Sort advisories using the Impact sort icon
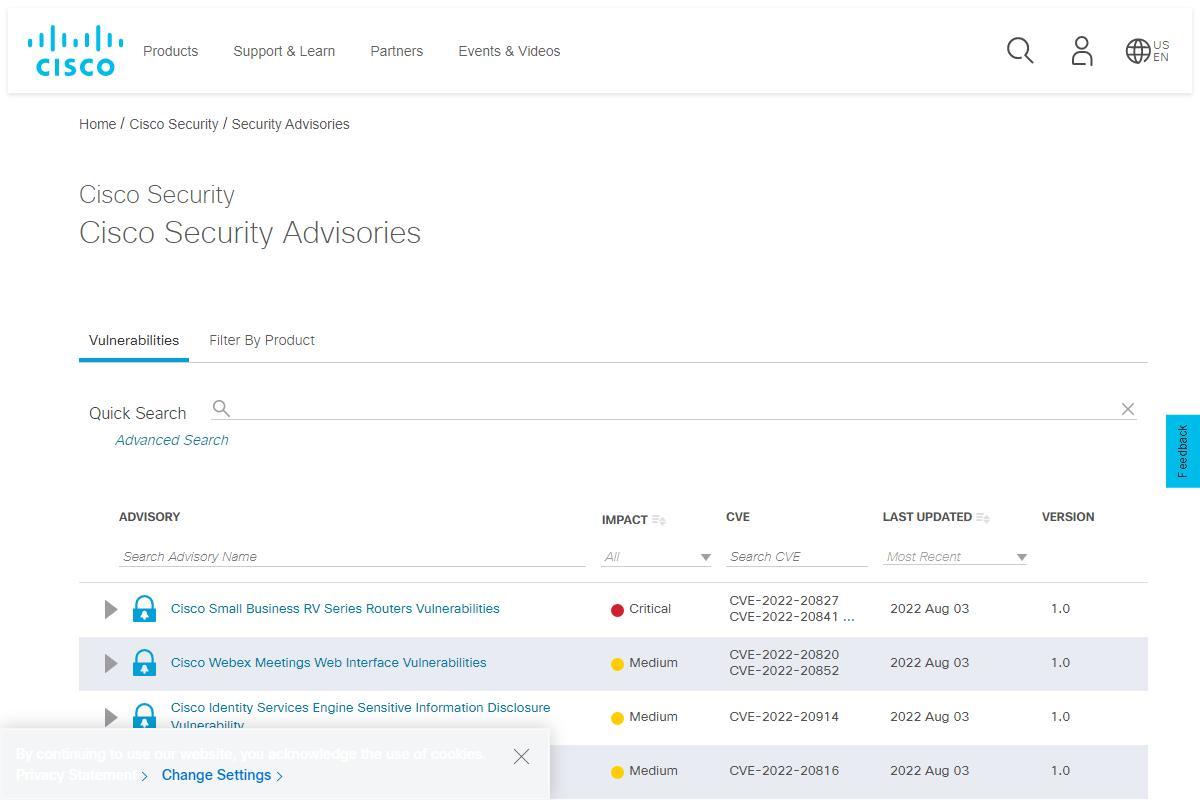This screenshot has width=1200, height=800. 659,520
